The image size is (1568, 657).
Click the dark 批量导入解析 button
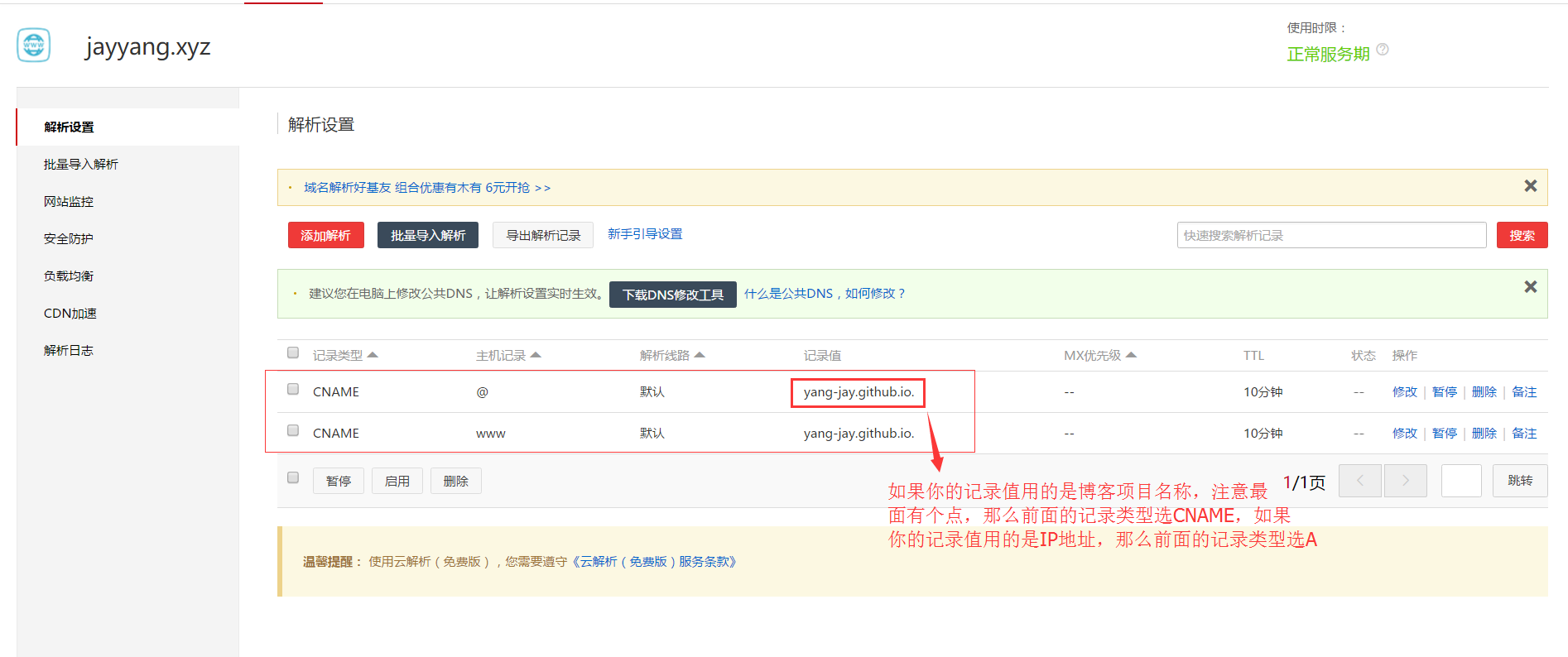428,235
